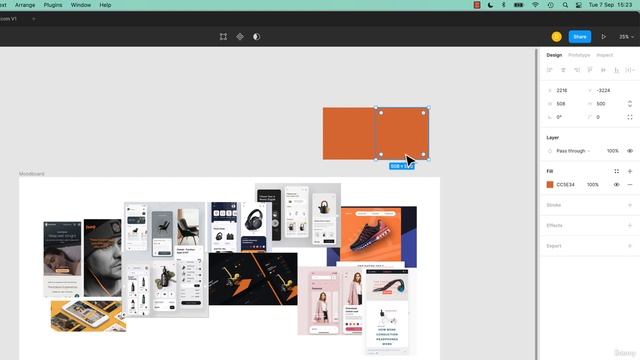The image size is (640, 360).
Task: Add a stroke with Stroke plus icon
Action: point(630,205)
